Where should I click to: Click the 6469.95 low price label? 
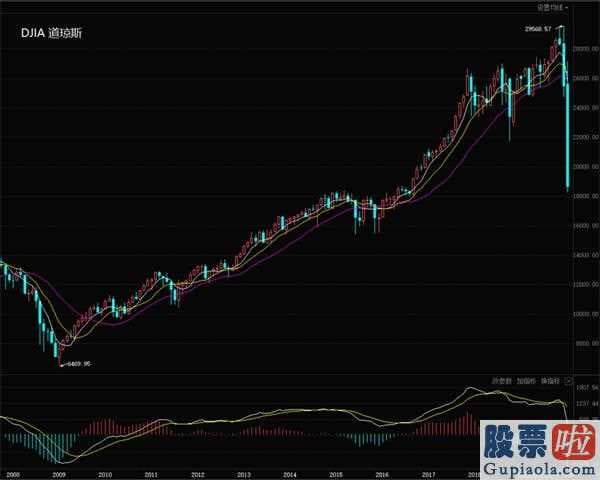(x=78, y=364)
